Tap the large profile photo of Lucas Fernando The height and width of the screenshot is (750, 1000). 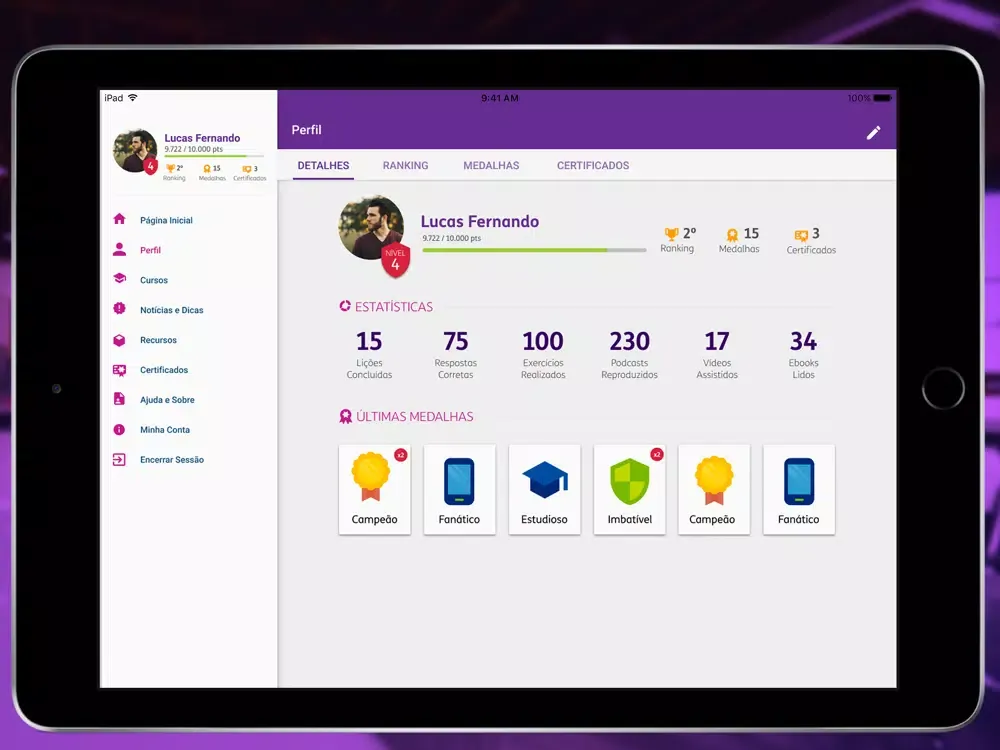pyautogui.click(x=371, y=227)
